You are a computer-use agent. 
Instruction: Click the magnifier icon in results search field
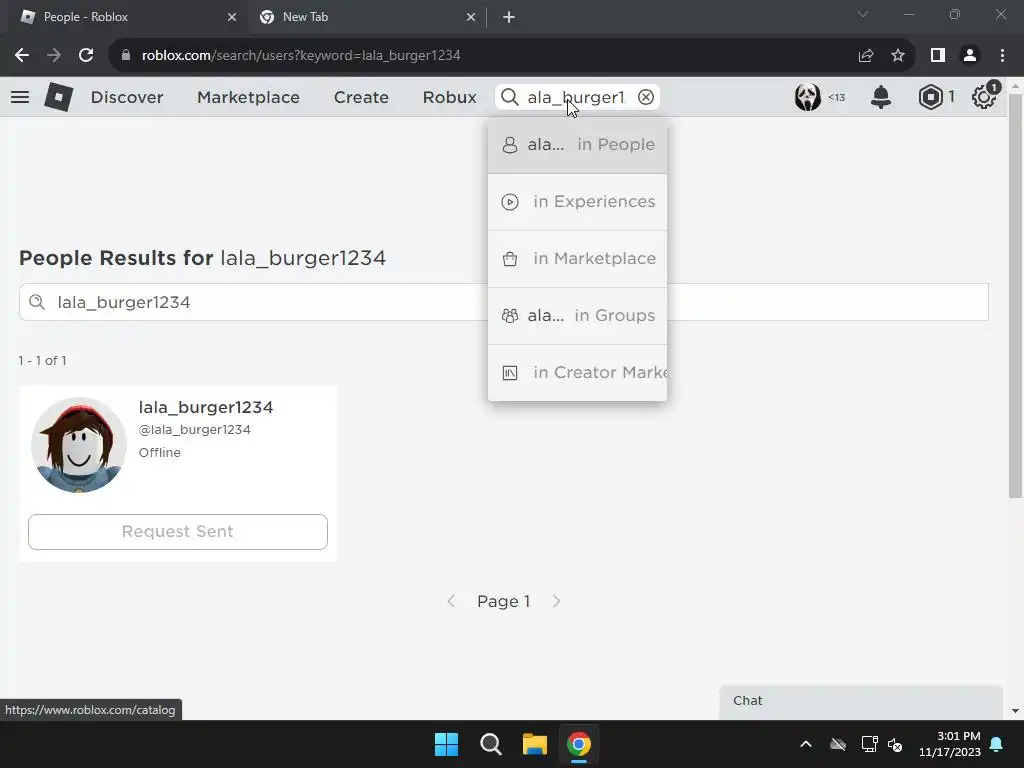pos(37,302)
